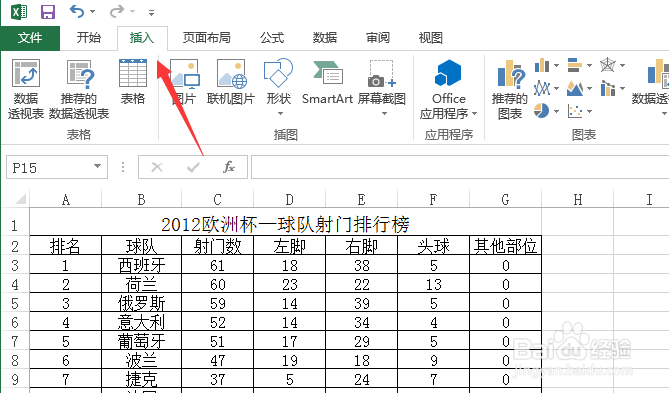Screen dimensions: 669x393
Task: Click the cancel X in formula bar
Action: click(x=157, y=167)
